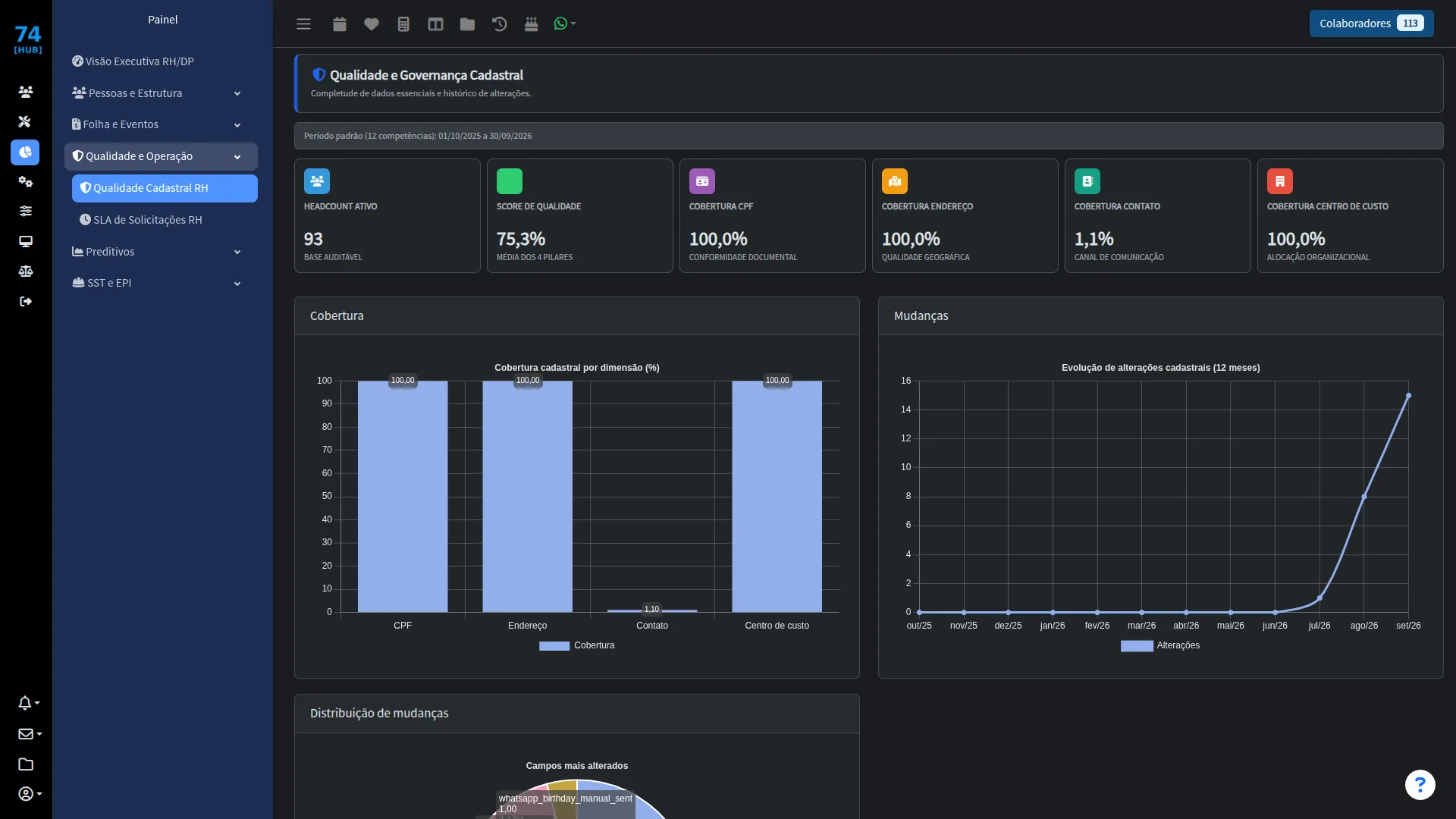This screenshot has height=819, width=1456.
Task: Open the birthday cake icon
Action: click(x=531, y=24)
